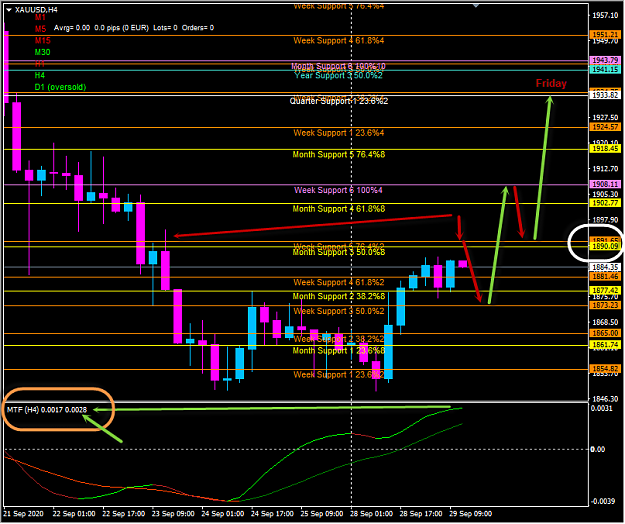Click the orange 1924.57 price tag

605,127
